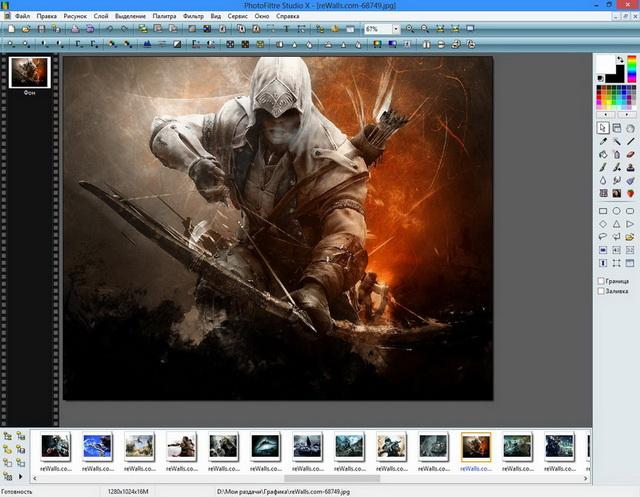
Task: Select the Hand scroll tool
Action: [630, 128]
